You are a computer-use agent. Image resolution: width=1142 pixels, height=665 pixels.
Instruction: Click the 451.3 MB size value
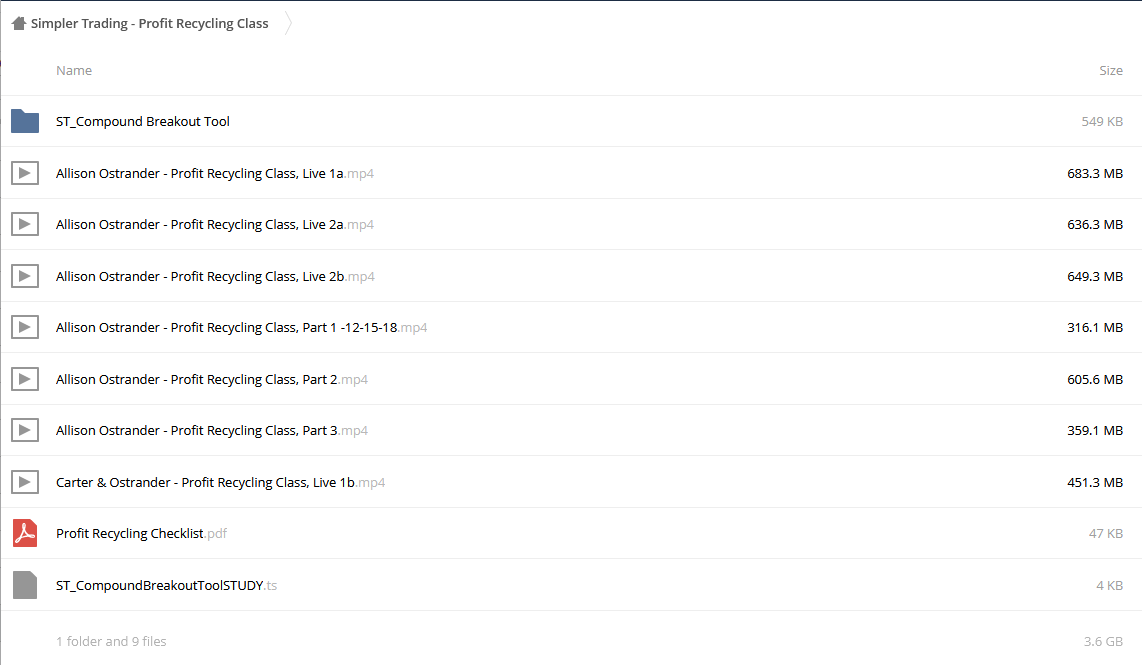tap(1095, 482)
